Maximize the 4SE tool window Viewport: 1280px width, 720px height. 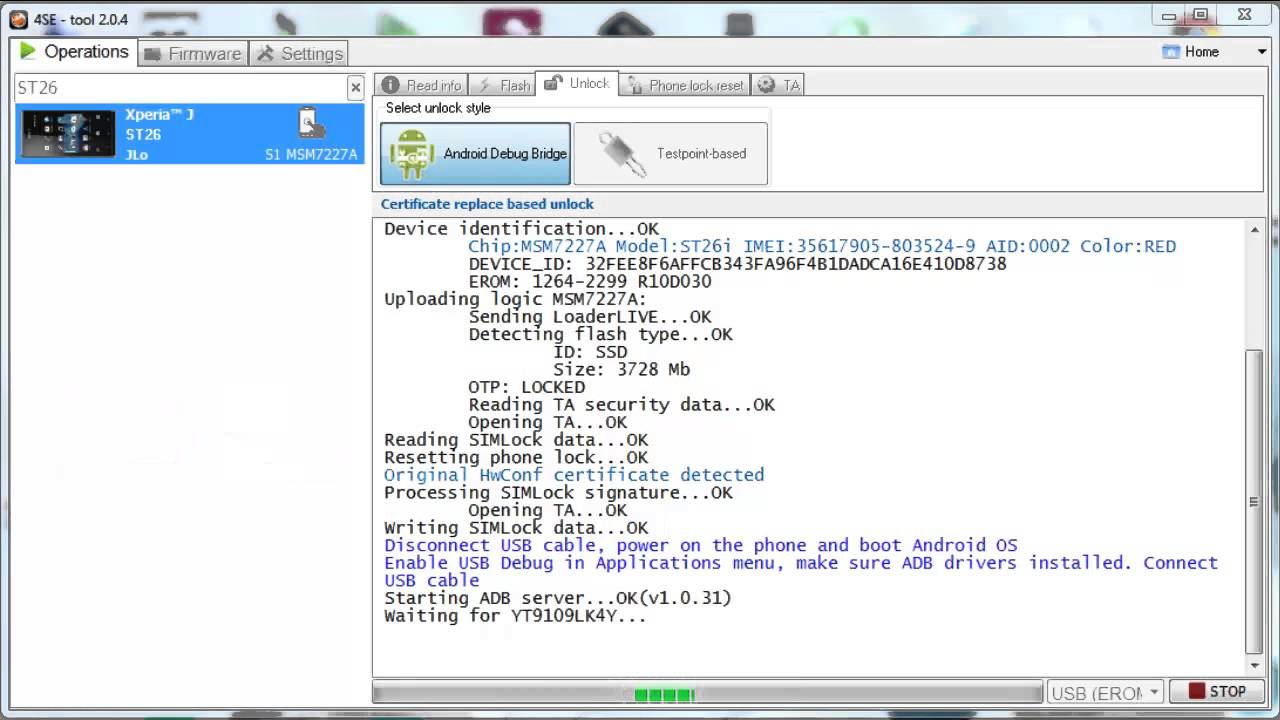[x=1201, y=15]
